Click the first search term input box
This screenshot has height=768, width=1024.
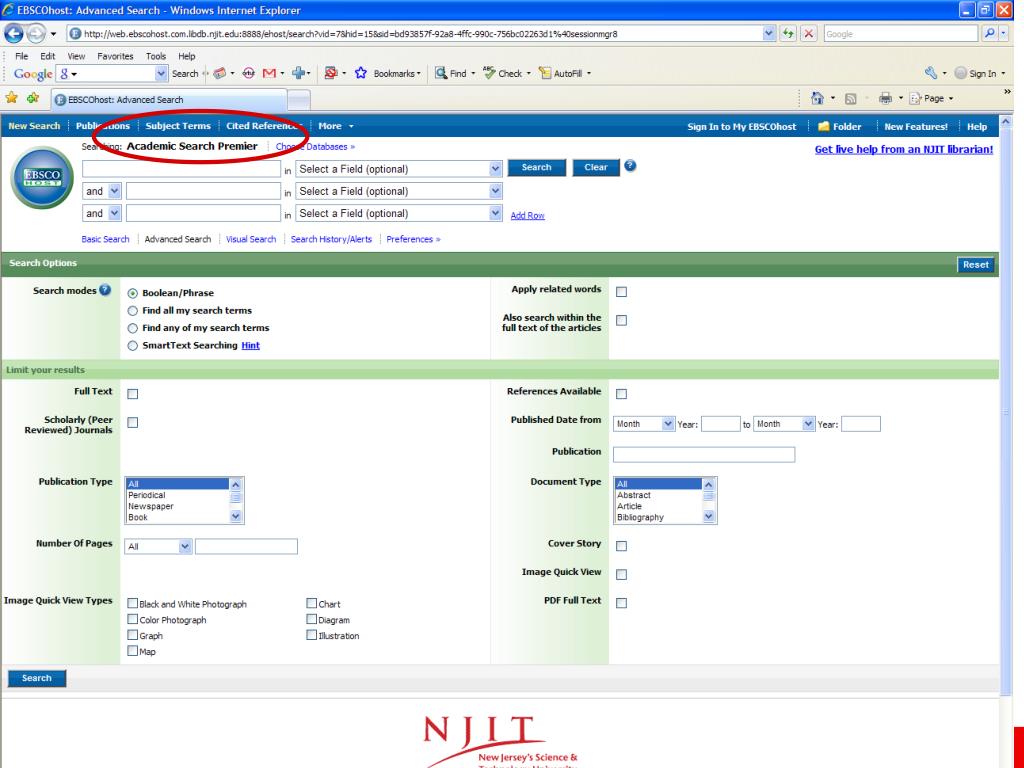click(x=182, y=169)
